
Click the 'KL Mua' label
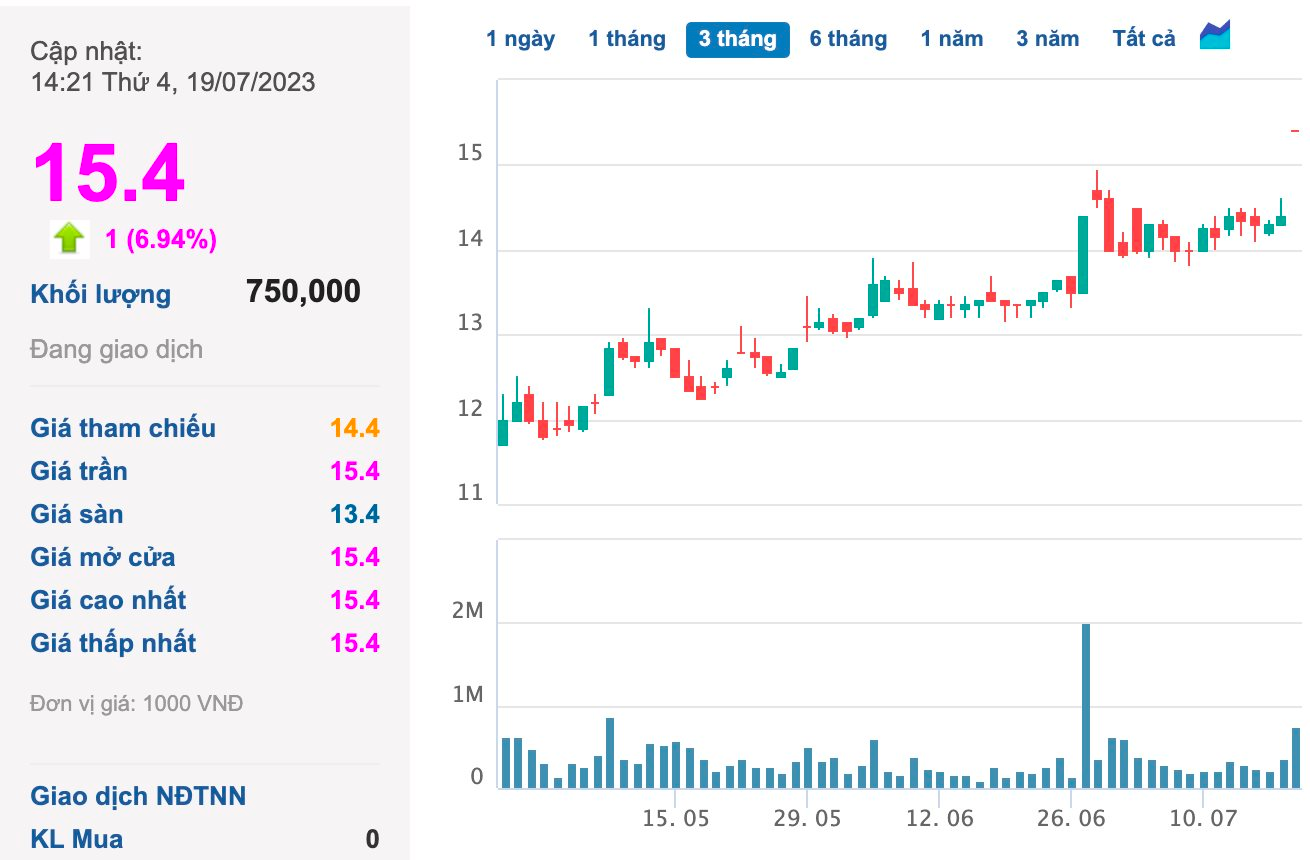(x=77, y=839)
